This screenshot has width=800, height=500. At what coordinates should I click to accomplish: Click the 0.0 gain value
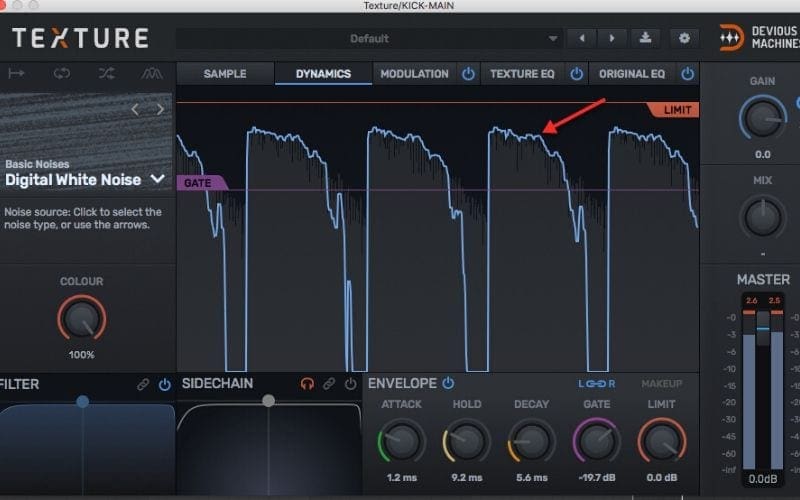pos(763,155)
